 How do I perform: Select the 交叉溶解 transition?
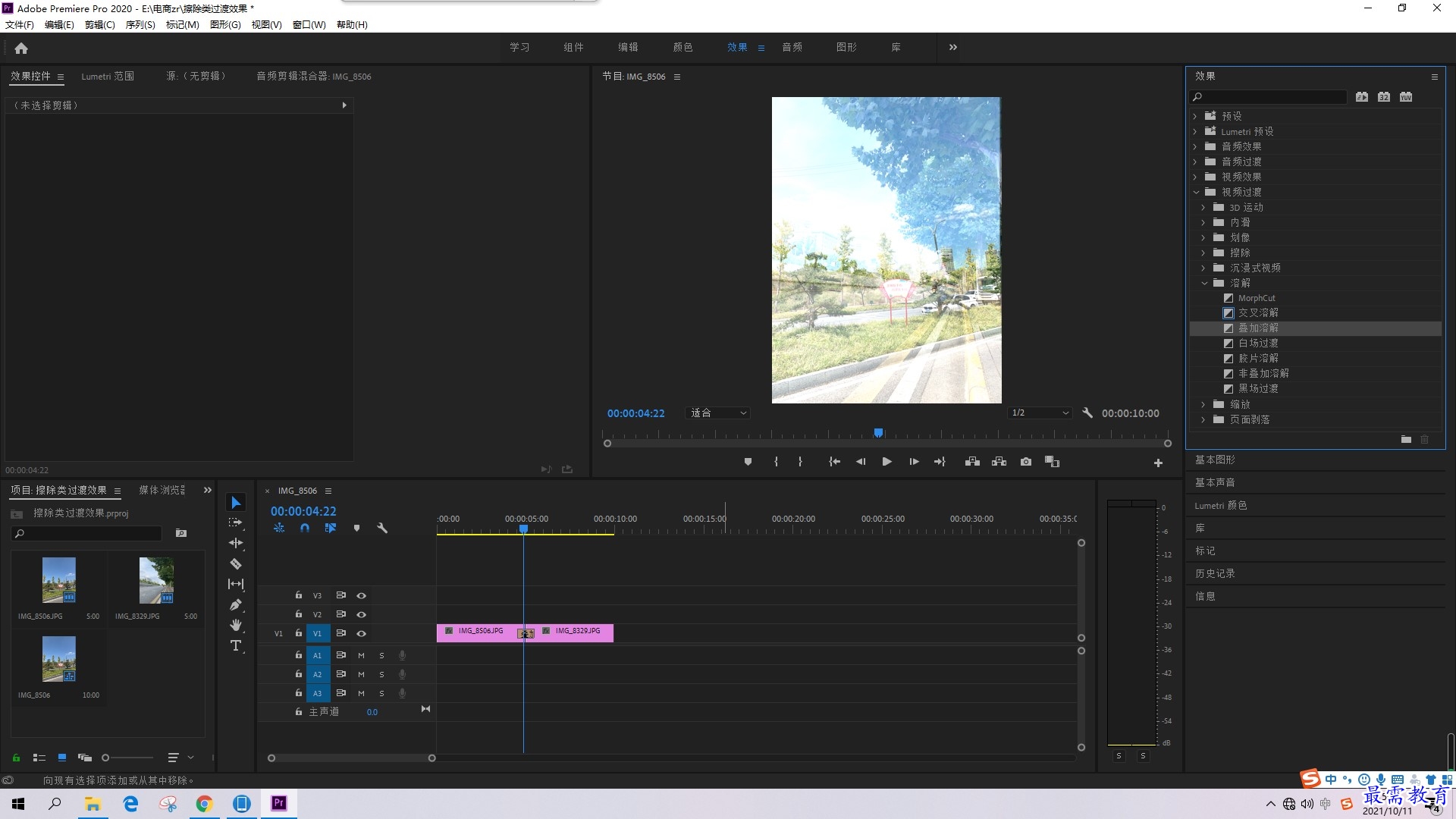pyautogui.click(x=1258, y=312)
